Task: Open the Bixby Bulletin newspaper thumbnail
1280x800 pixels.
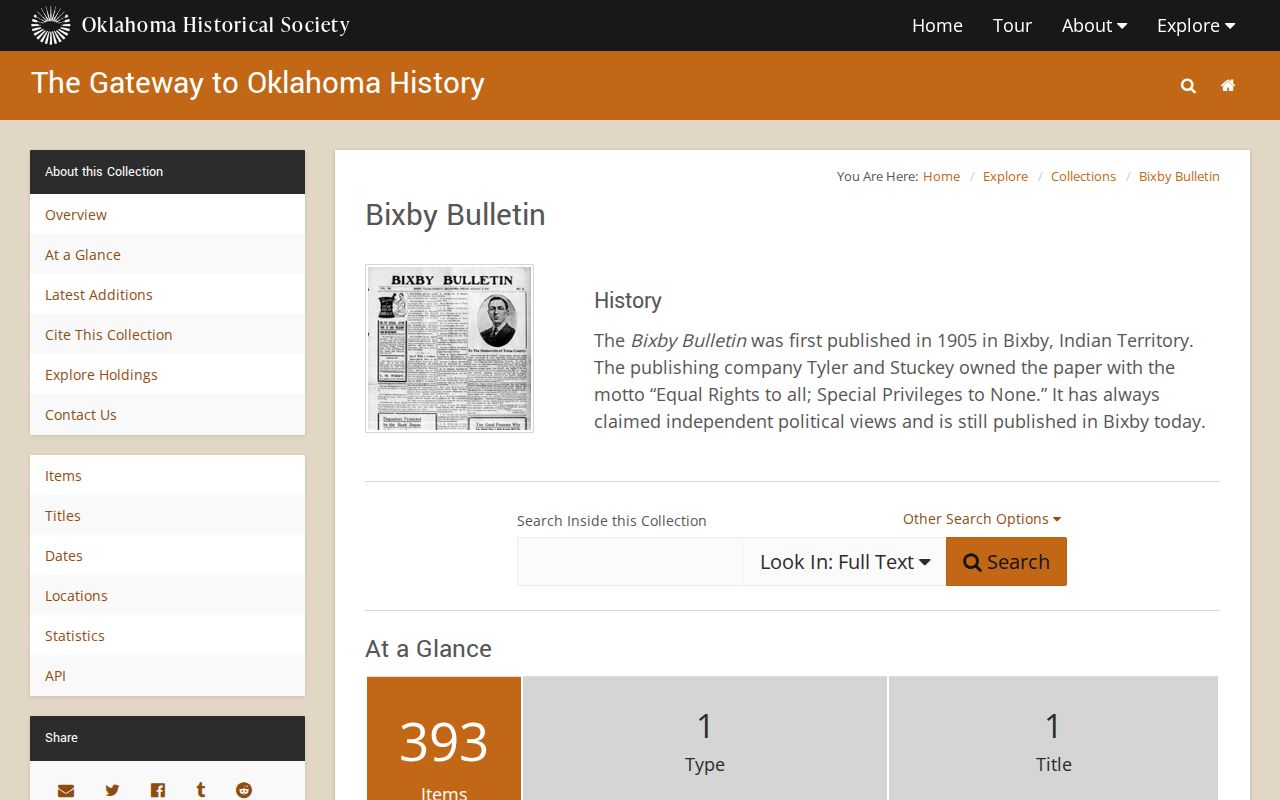Action: (x=449, y=348)
